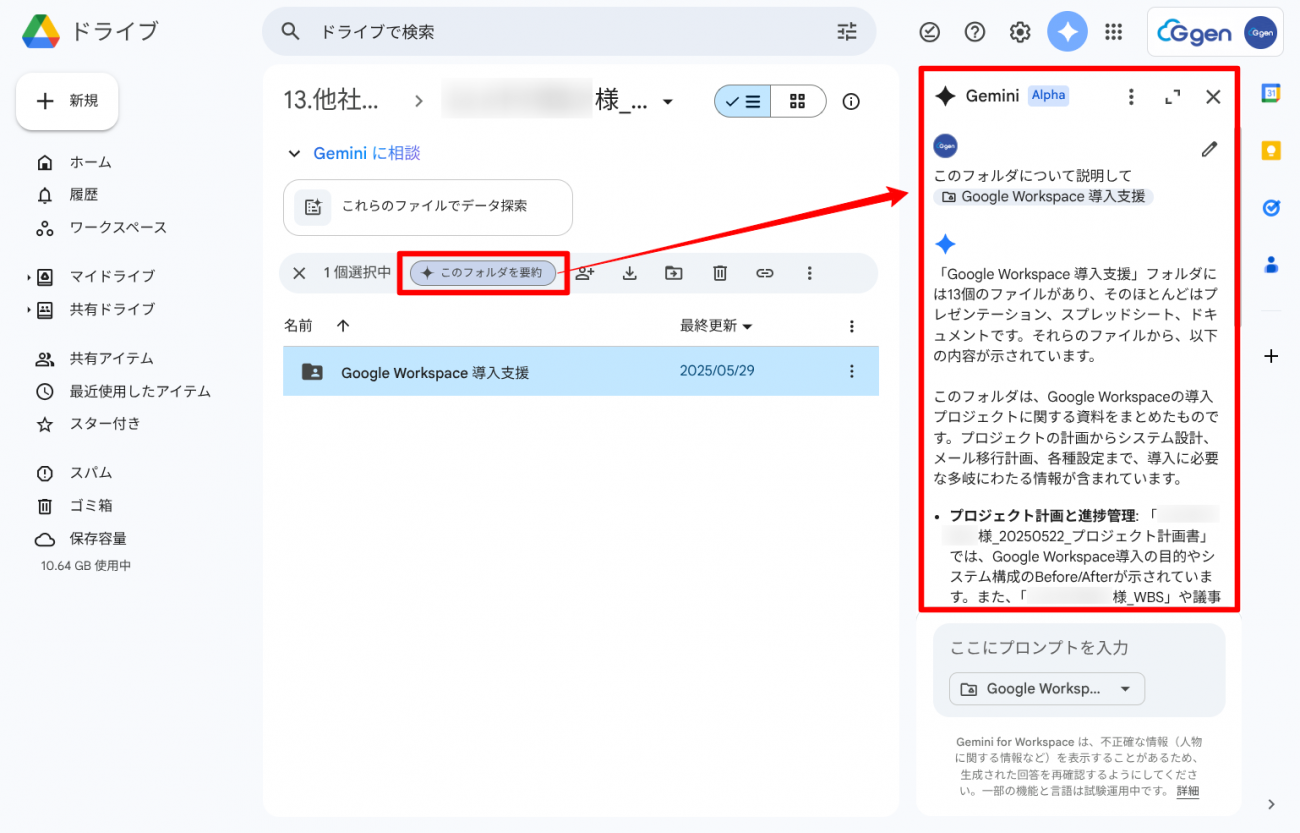Open the Help question mark icon
1300x833 pixels.
[975, 32]
